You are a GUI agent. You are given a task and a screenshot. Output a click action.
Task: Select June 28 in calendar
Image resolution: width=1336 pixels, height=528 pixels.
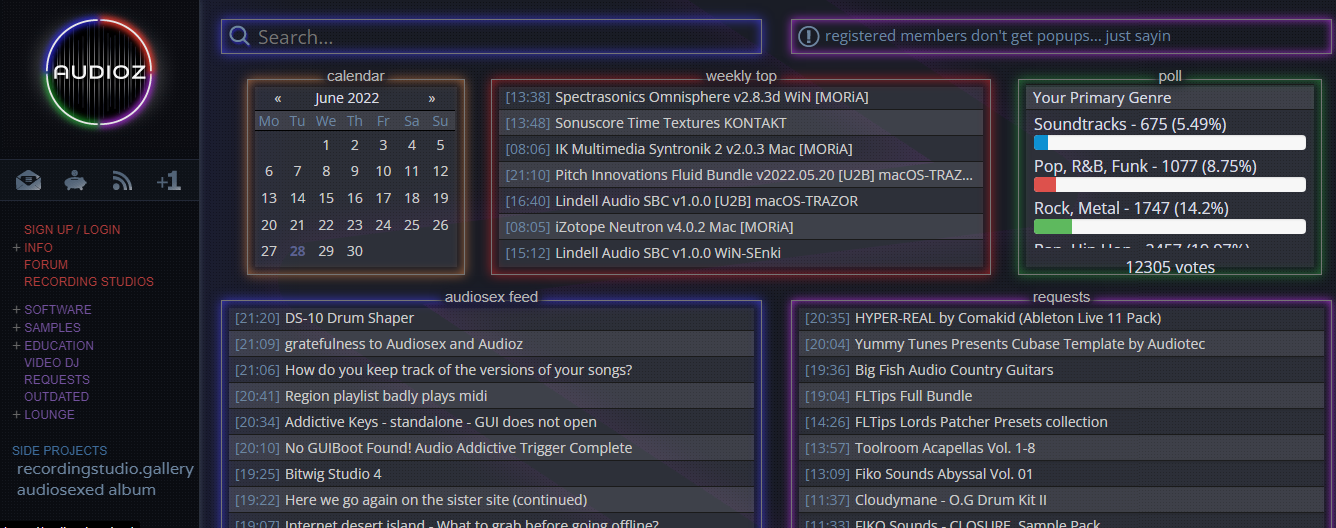tap(298, 251)
